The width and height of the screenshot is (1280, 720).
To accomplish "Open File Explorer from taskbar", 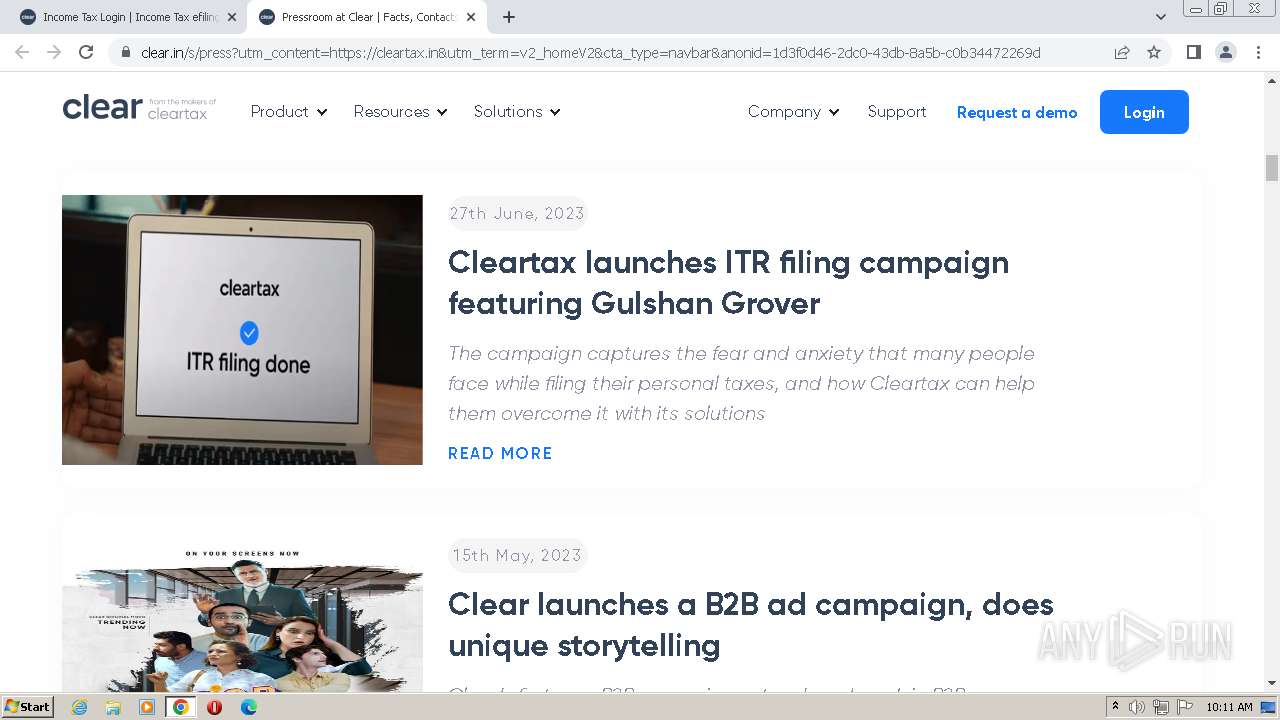I will pyautogui.click(x=113, y=707).
